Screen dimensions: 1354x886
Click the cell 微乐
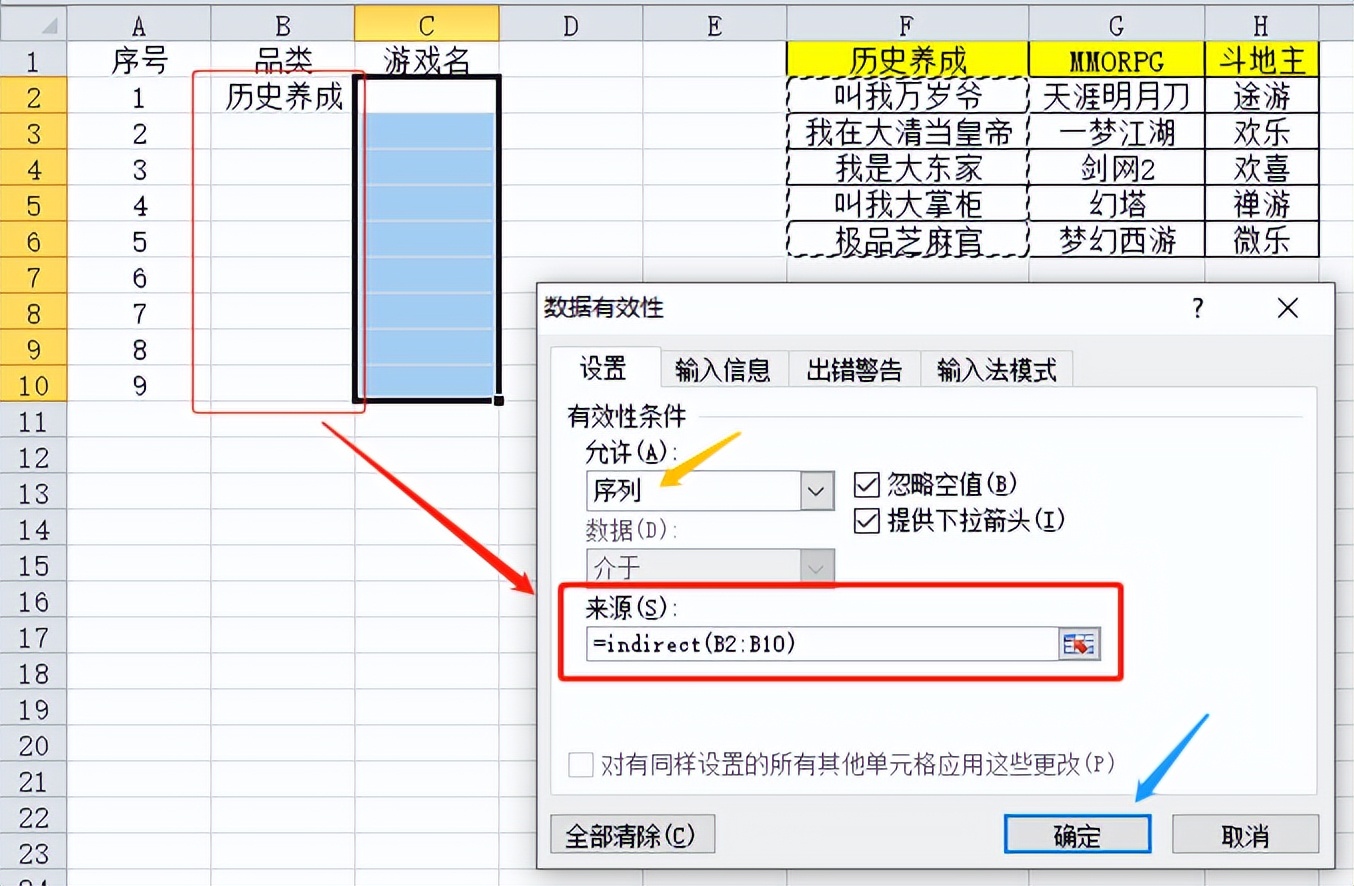pyautogui.click(x=1261, y=241)
